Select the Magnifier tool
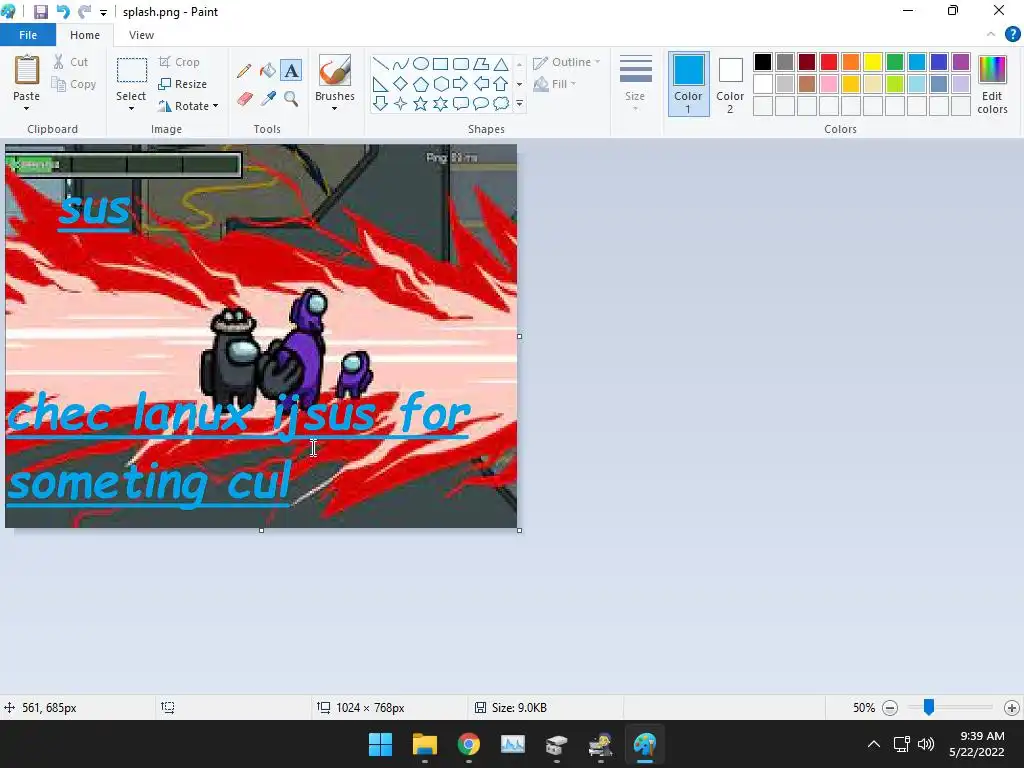 click(x=291, y=99)
